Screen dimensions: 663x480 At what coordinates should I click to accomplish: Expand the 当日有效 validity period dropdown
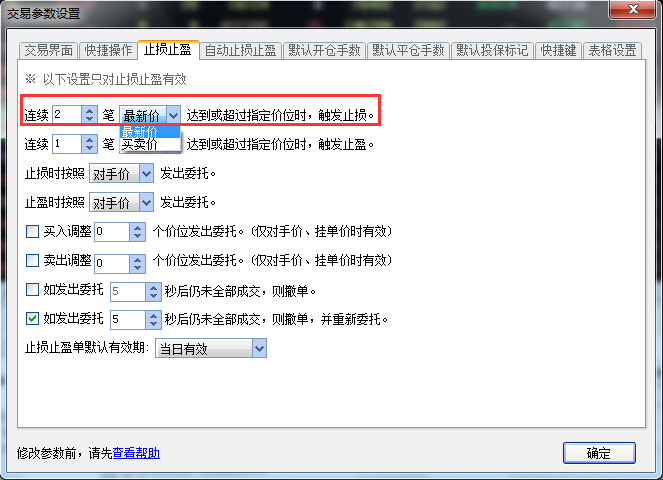click(259, 348)
